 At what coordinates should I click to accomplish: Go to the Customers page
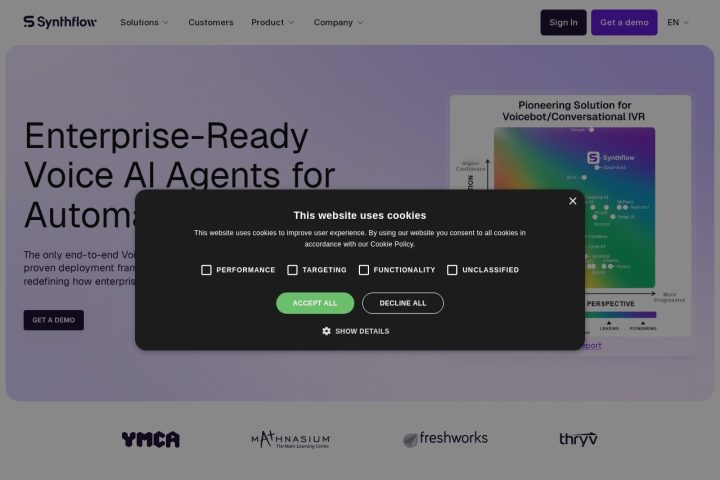(x=211, y=22)
